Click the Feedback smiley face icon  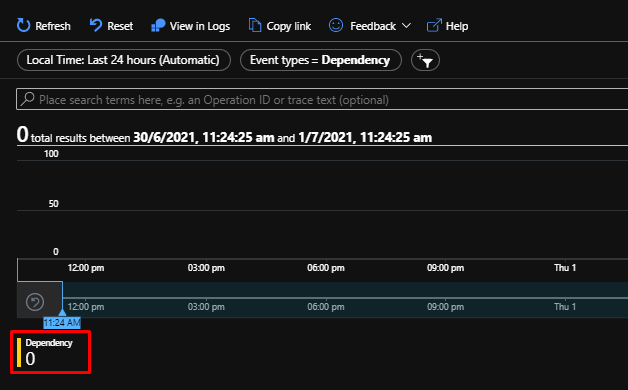[x=336, y=25]
